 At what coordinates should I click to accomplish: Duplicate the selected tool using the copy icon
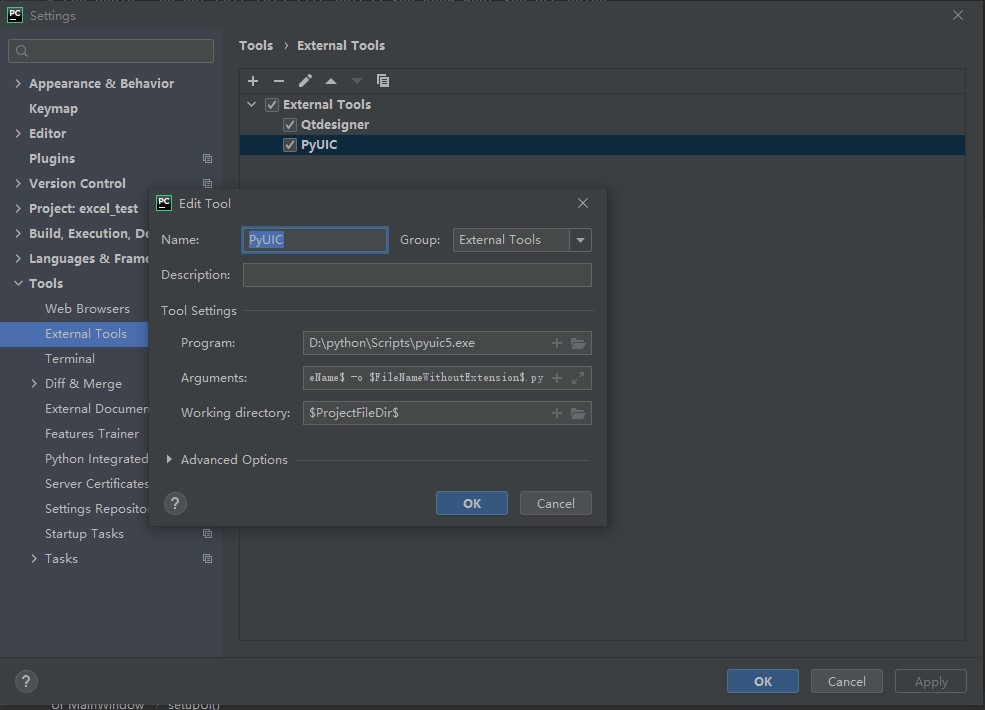383,80
